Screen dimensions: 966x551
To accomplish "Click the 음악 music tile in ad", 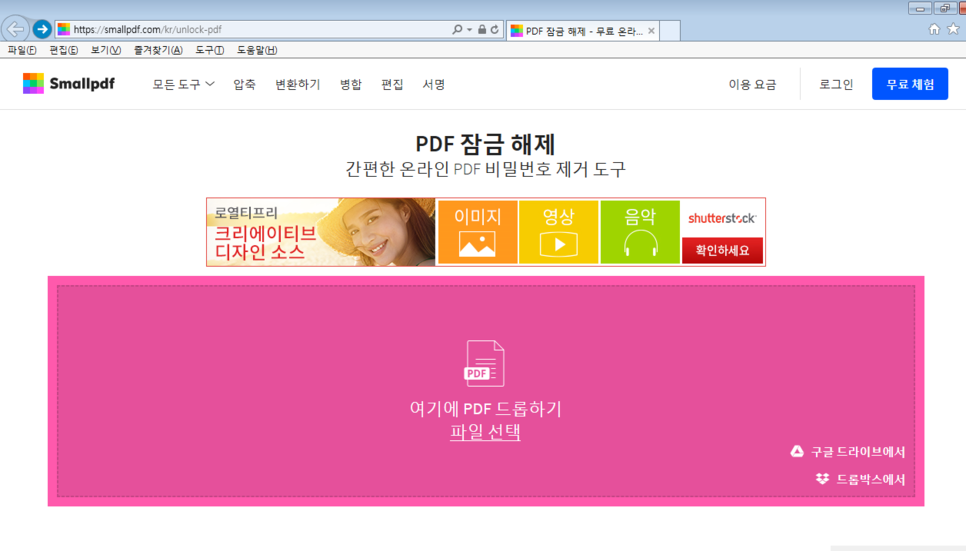I will tap(640, 232).
